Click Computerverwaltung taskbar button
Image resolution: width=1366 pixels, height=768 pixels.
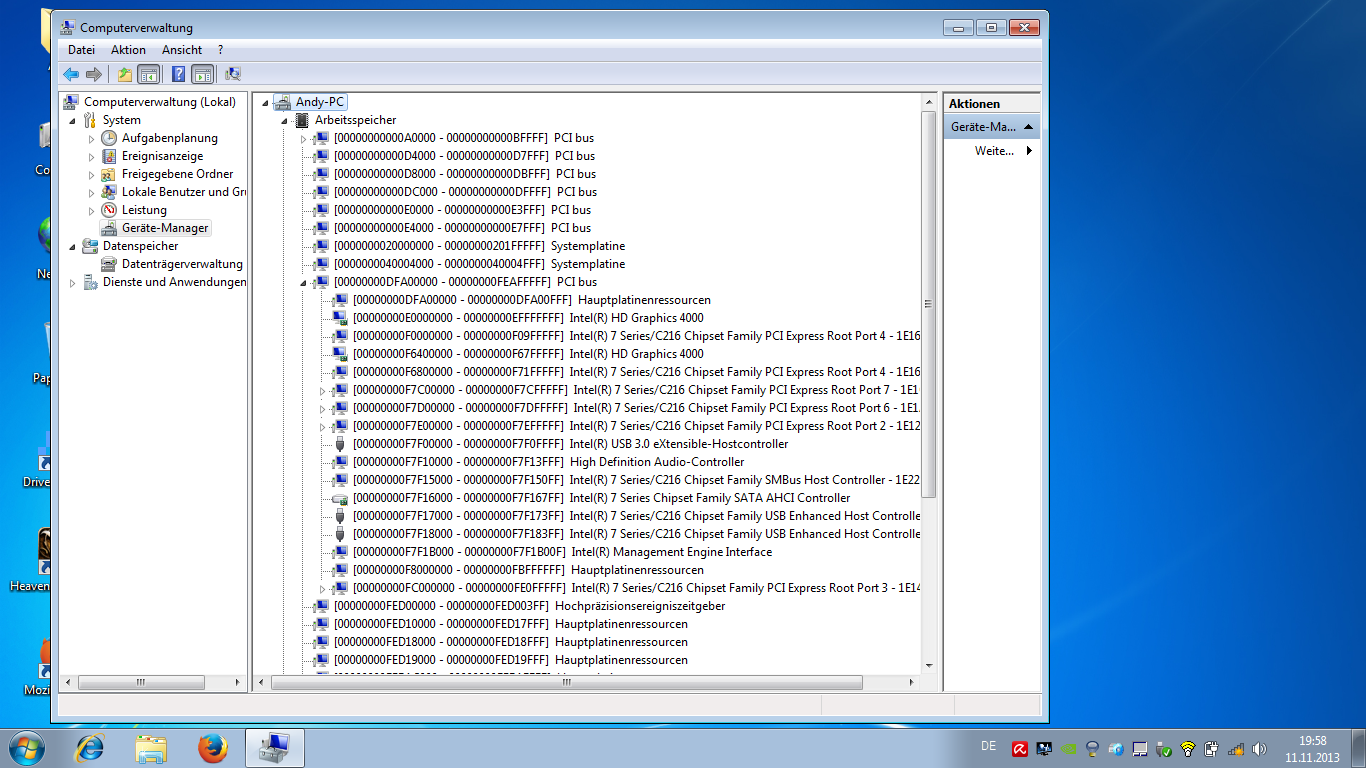tap(274, 747)
